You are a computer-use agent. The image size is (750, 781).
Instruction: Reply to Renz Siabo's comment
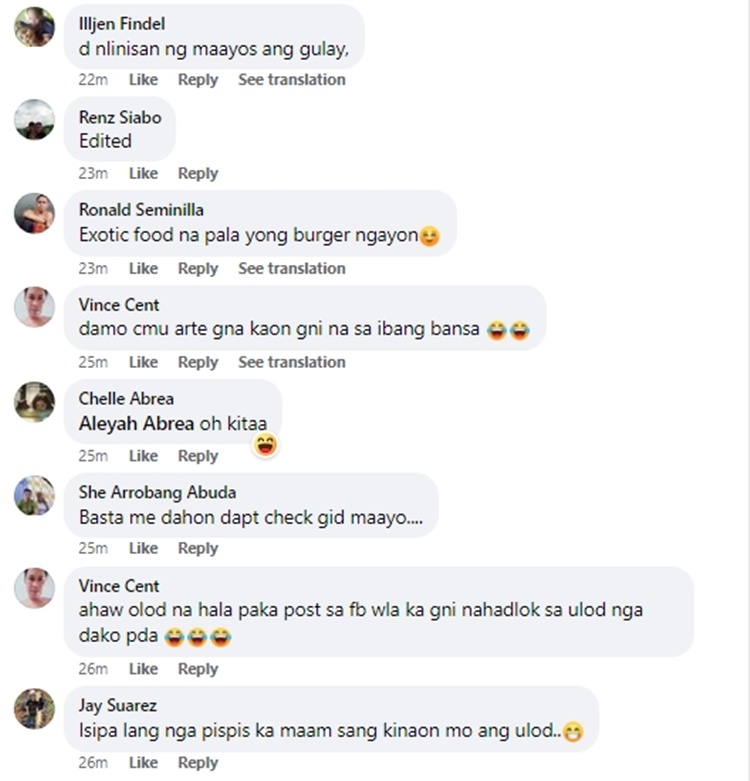coord(198,173)
